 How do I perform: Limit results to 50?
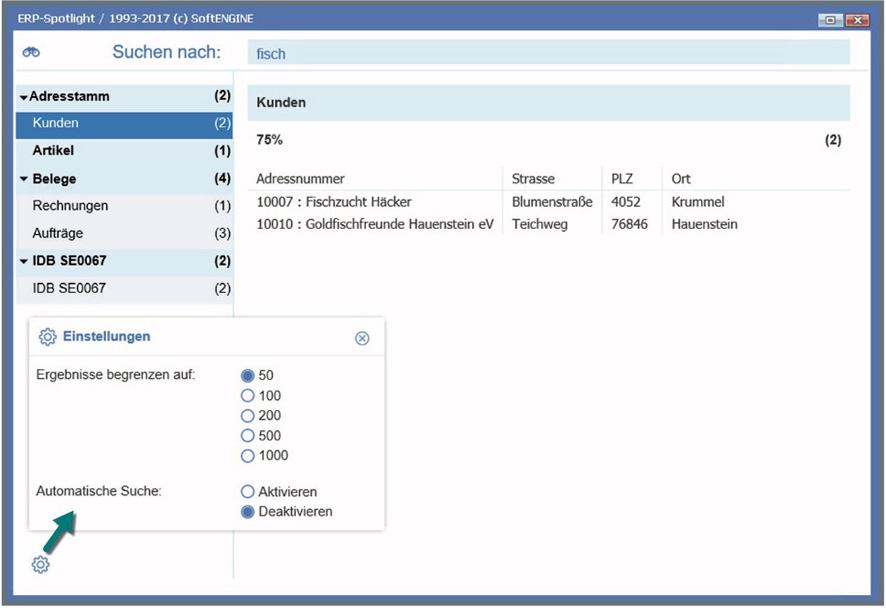pos(248,376)
